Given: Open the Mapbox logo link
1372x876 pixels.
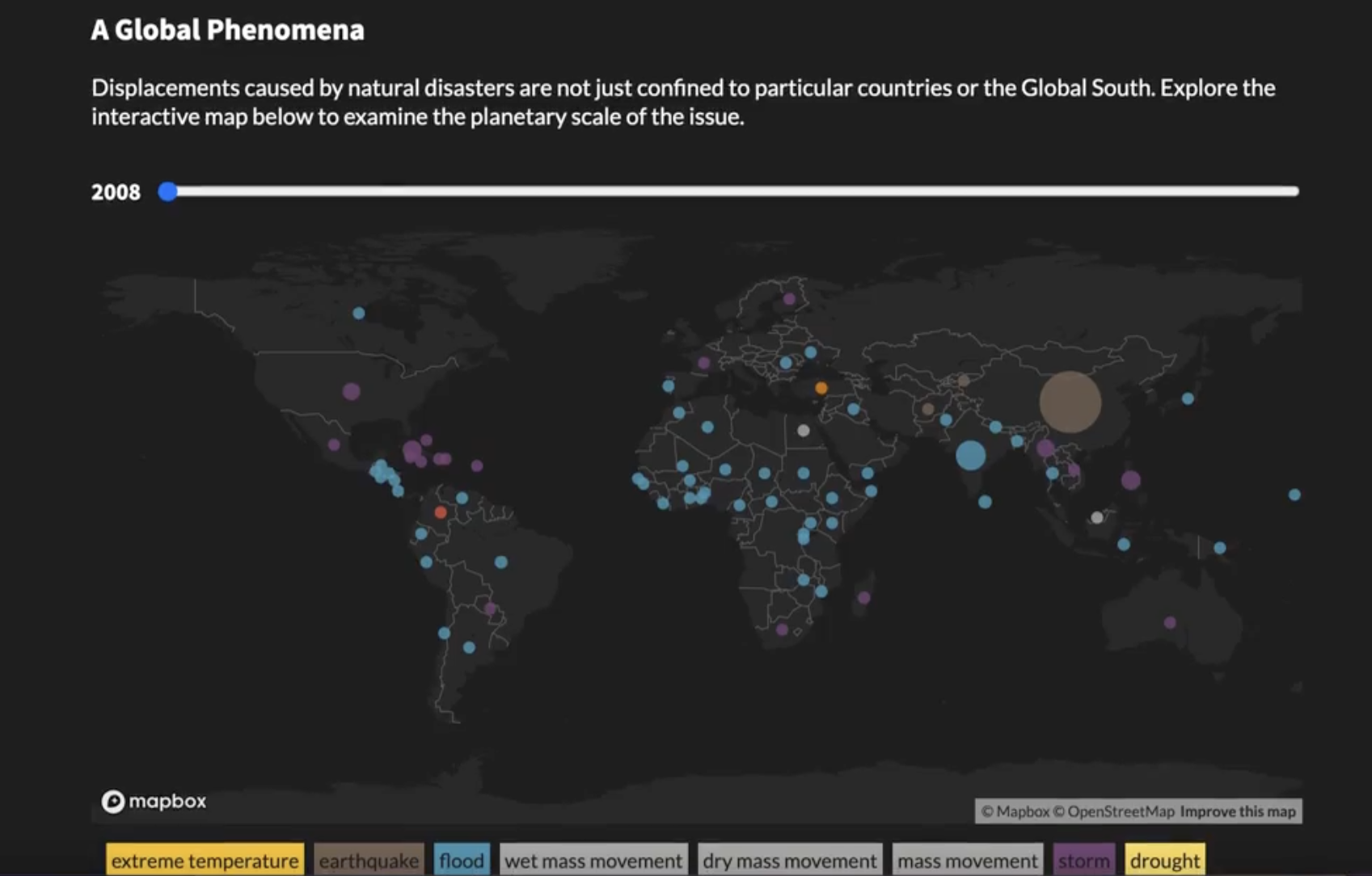Looking at the screenshot, I should [x=154, y=801].
